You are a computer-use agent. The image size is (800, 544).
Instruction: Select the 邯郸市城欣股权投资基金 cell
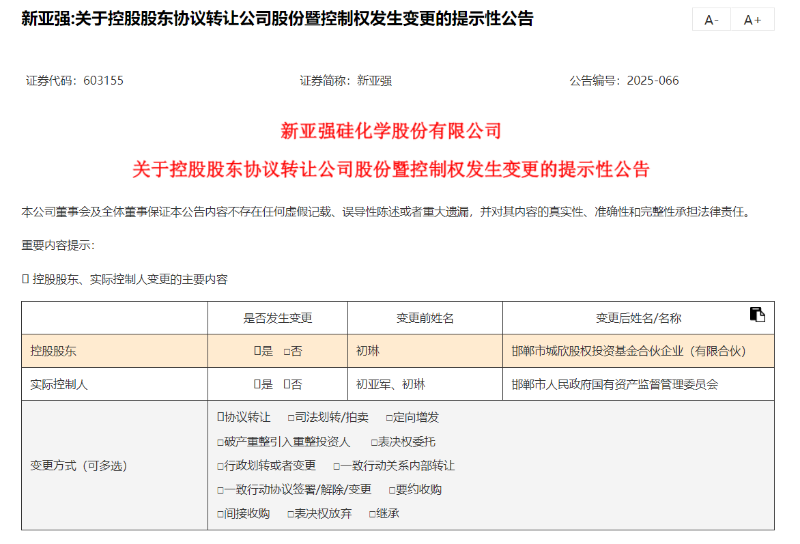click(x=638, y=351)
